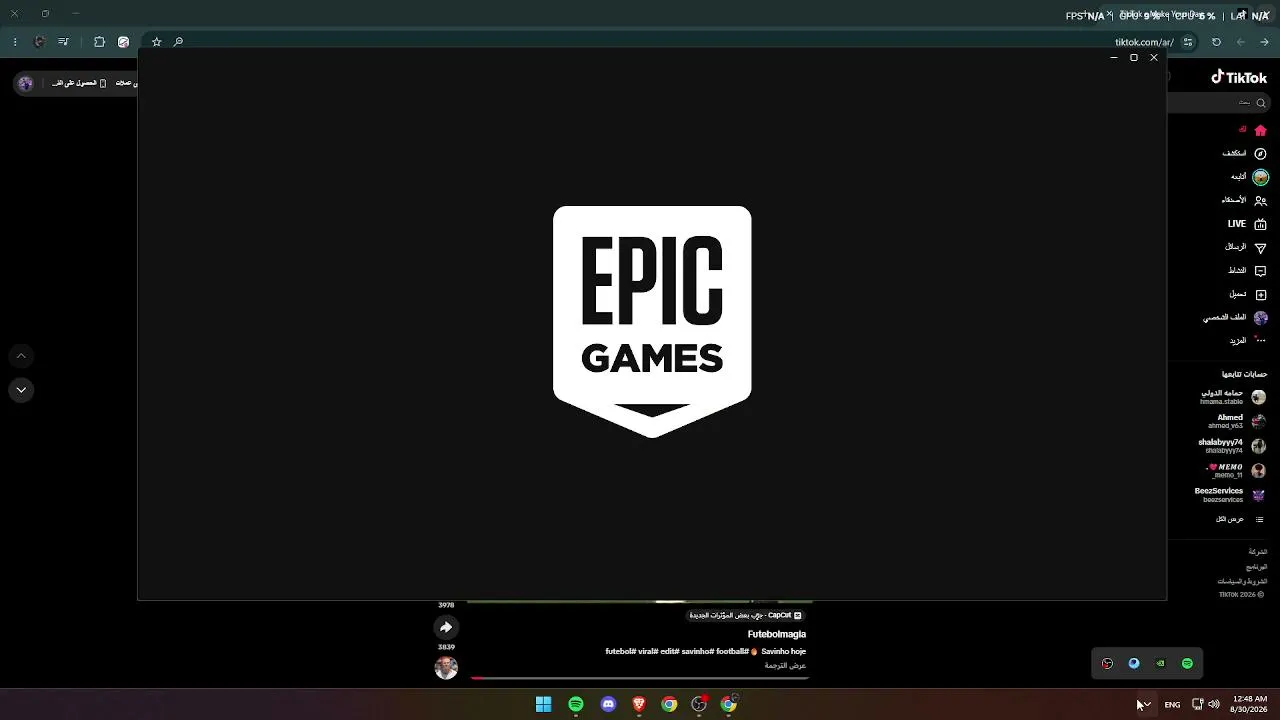Maximize the Epic Games launcher window

tap(1134, 58)
